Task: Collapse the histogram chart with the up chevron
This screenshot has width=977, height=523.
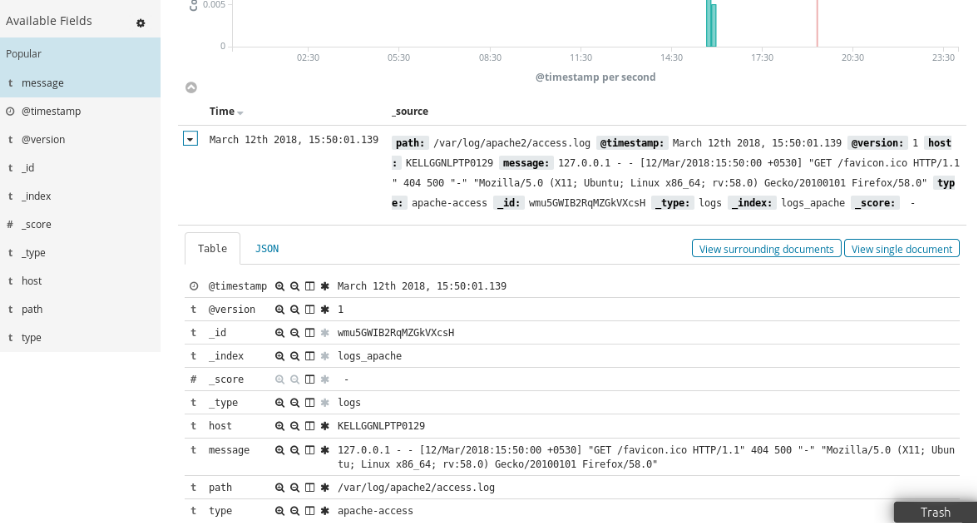Action: pyautogui.click(x=191, y=88)
